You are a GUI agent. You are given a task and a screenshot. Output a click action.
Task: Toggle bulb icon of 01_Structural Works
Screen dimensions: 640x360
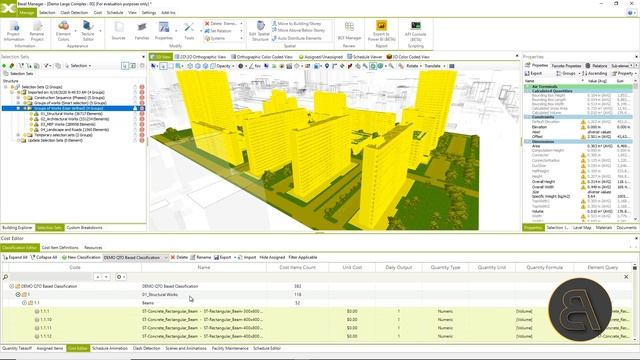point(31,114)
